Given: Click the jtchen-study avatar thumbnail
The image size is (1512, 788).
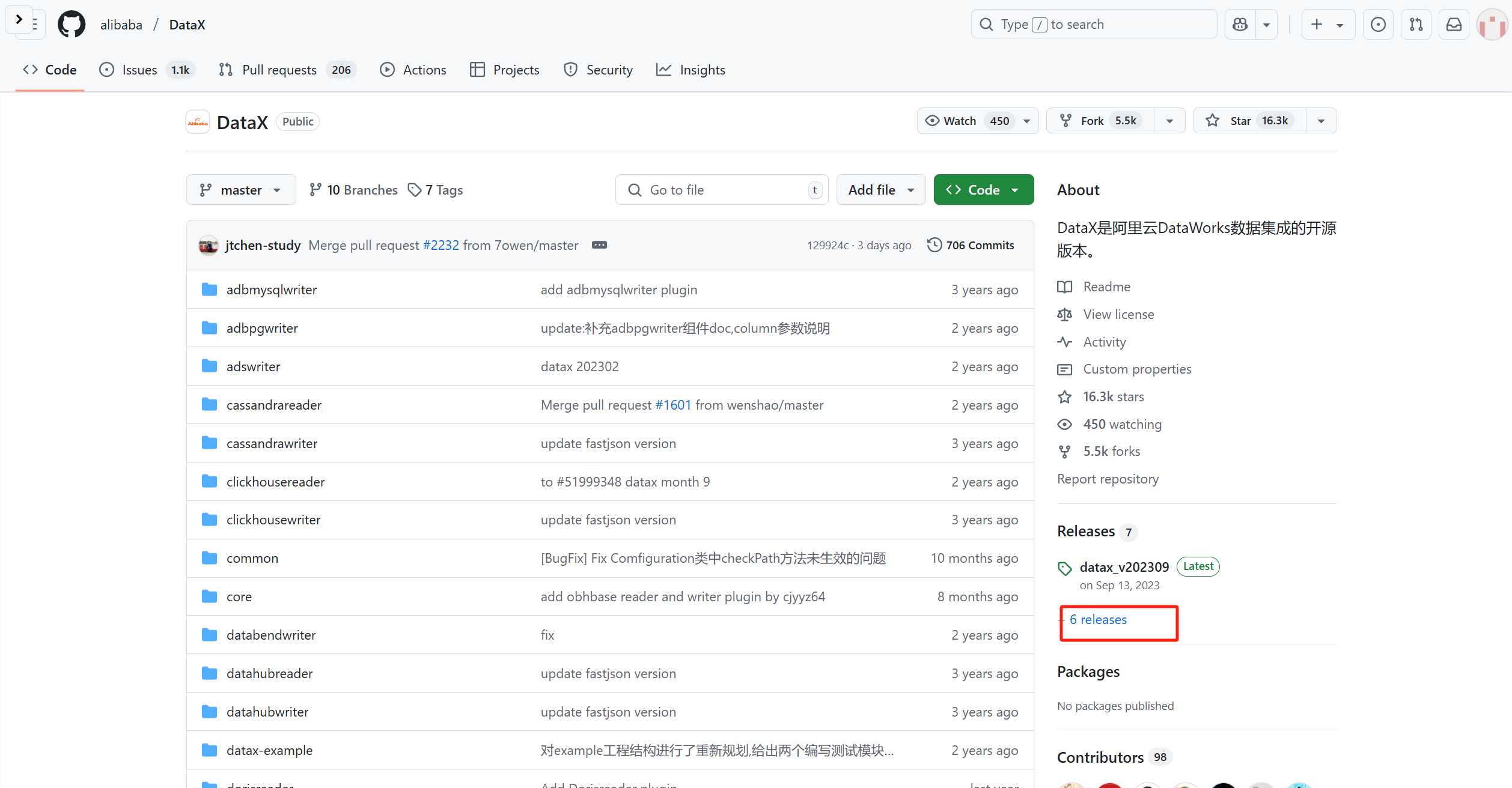Looking at the screenshot, I should pyautogui.click(x=209, y=245).
